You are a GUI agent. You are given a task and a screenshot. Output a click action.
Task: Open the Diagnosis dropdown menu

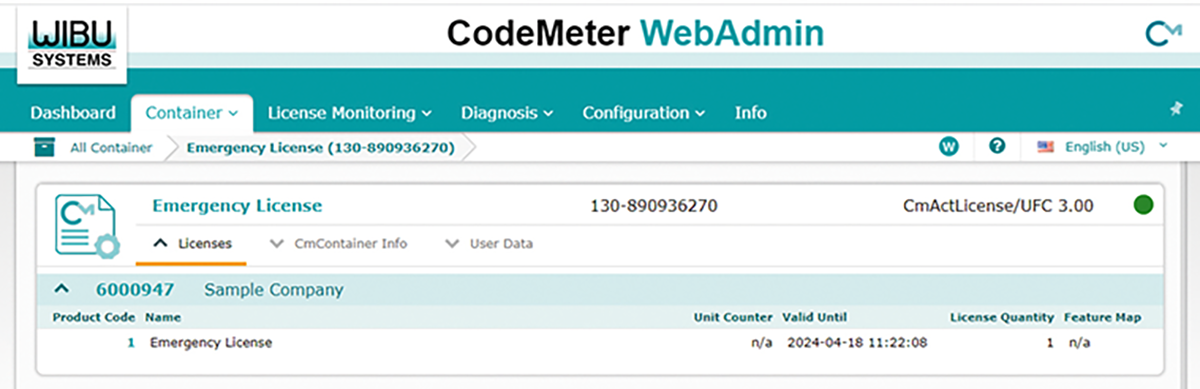[507, 113]
